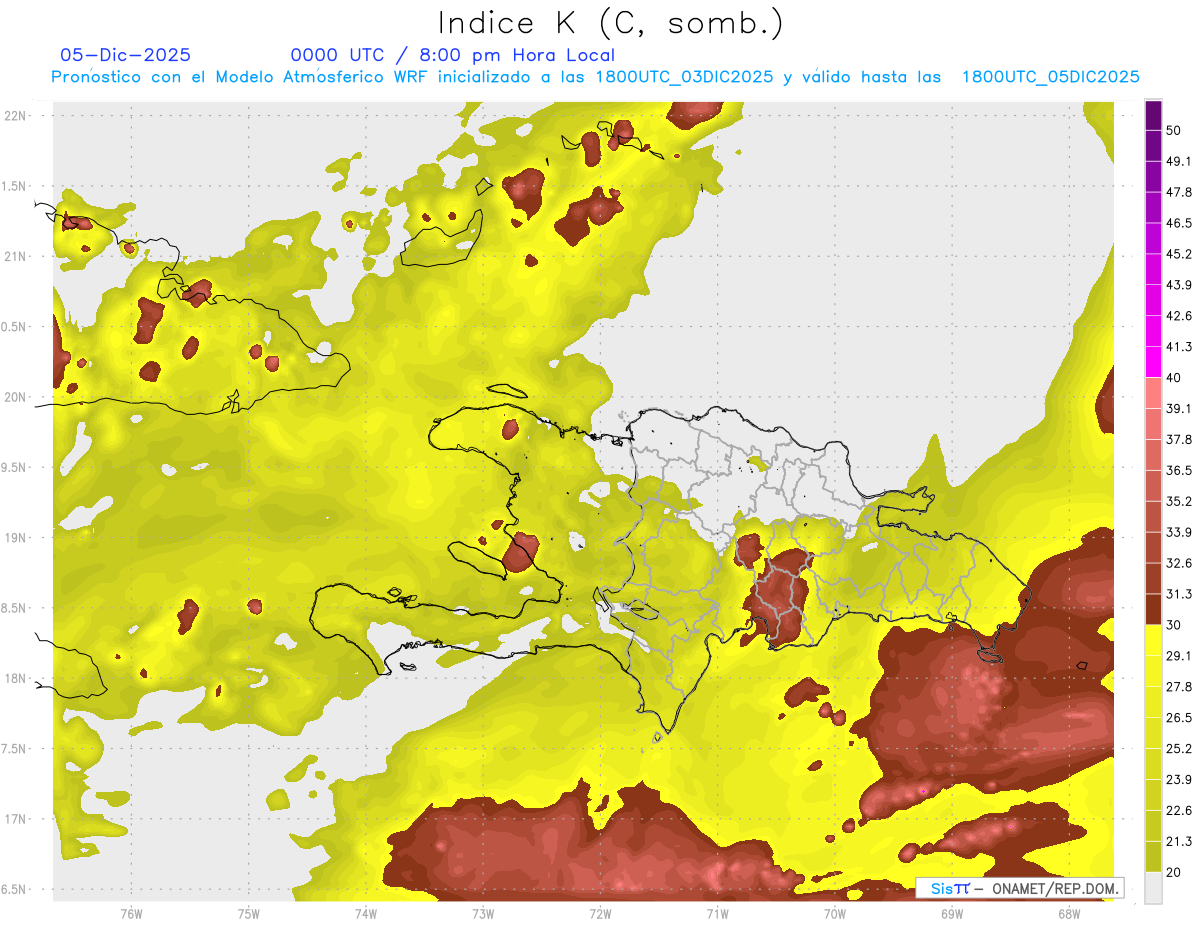Click the "74W" longitude label

coord(366,913)
